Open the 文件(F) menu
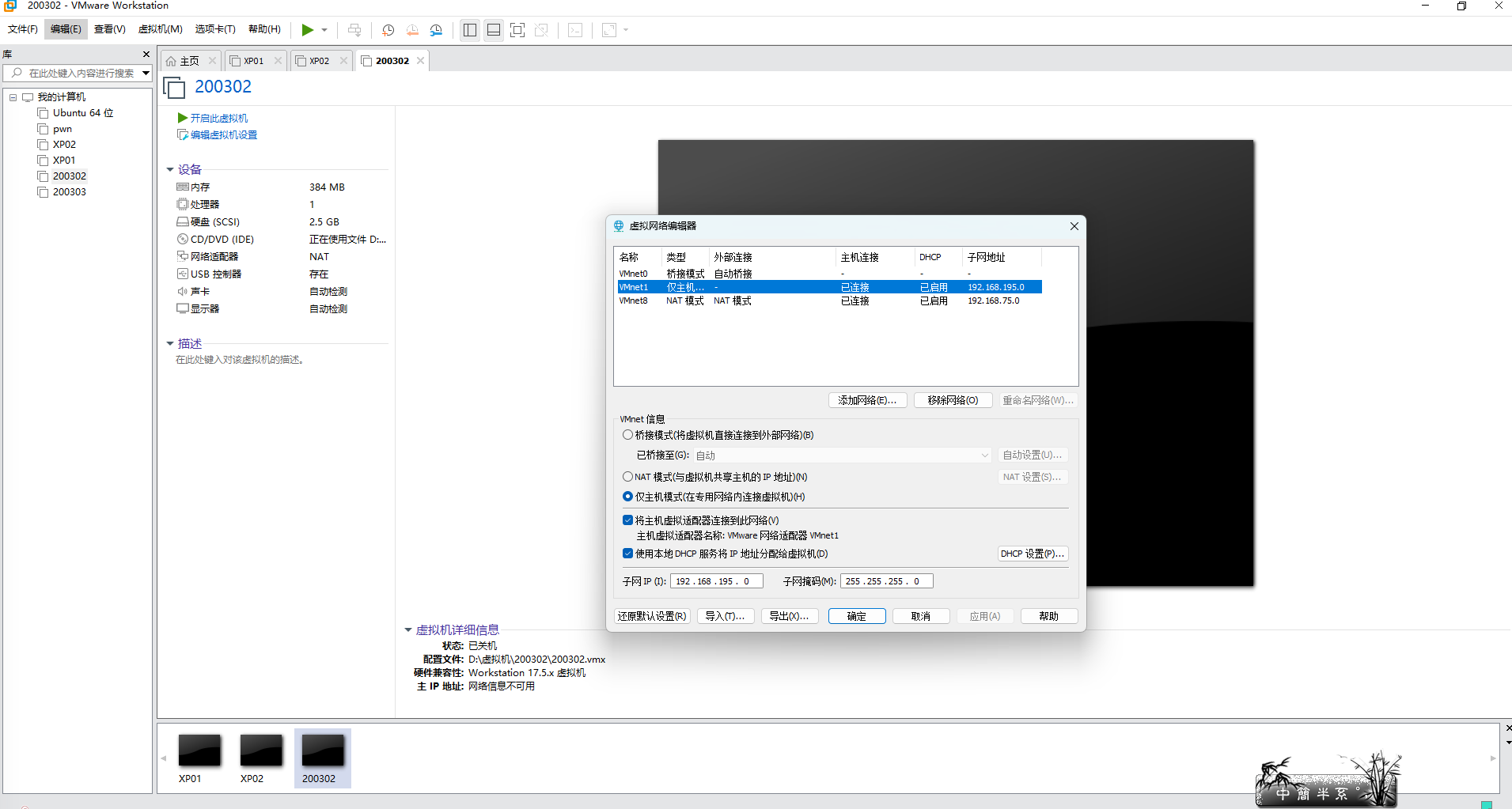This screenshot has width=1512, height=809. (23, 29)
